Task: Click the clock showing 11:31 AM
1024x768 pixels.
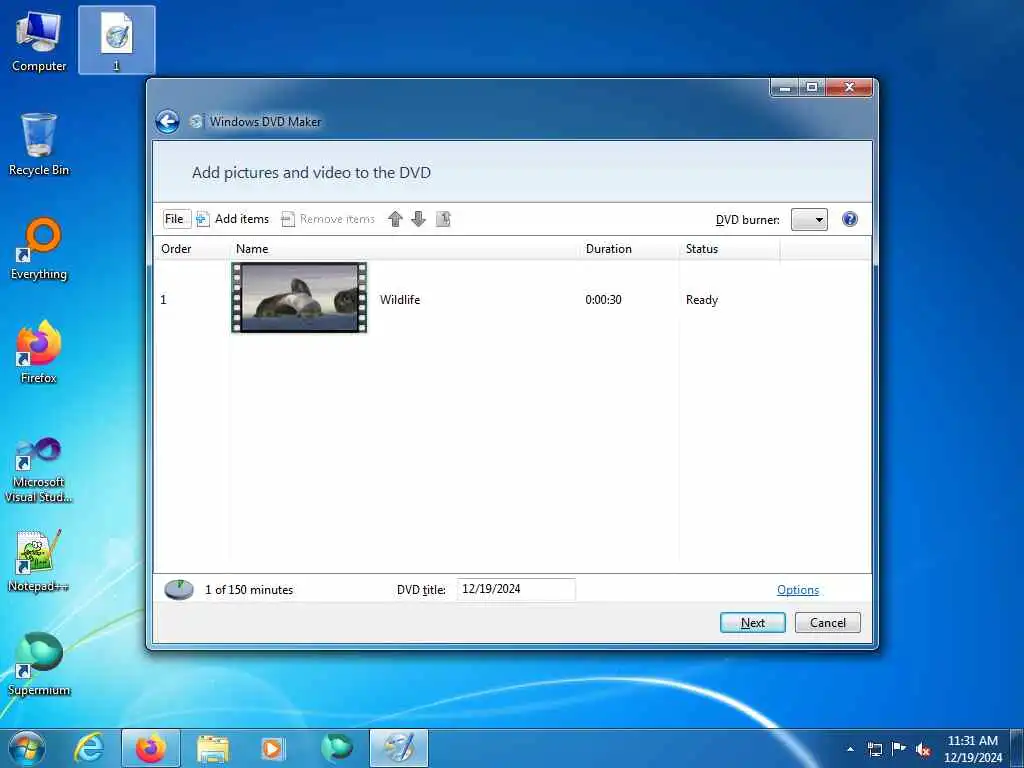Action: pos(972,748)
